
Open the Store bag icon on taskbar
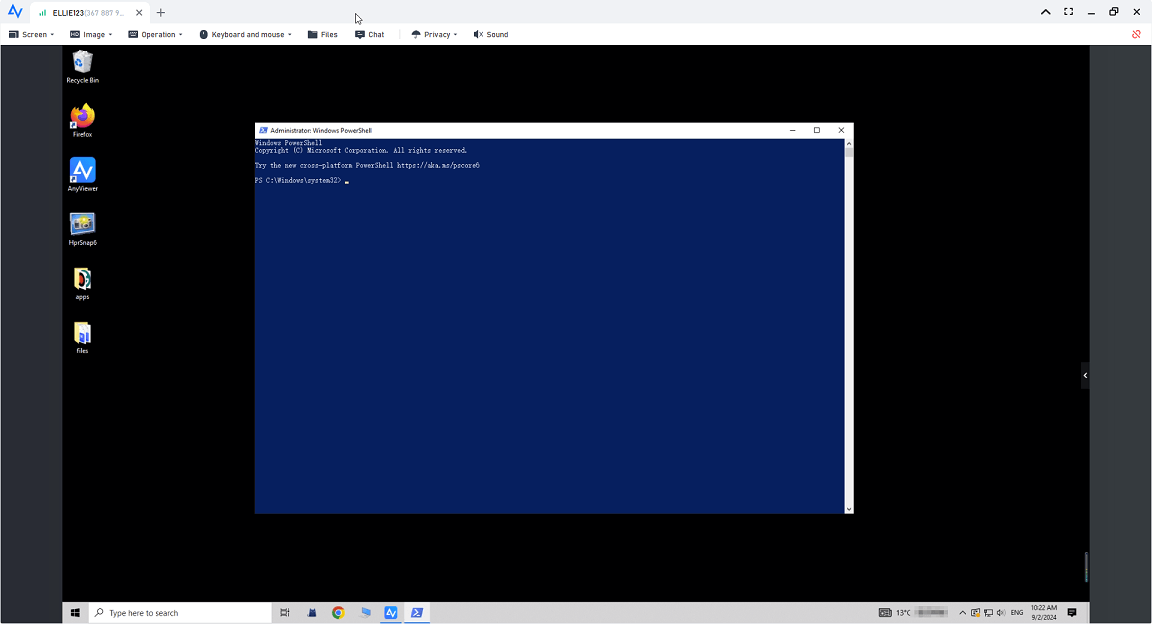click(312, 612)
